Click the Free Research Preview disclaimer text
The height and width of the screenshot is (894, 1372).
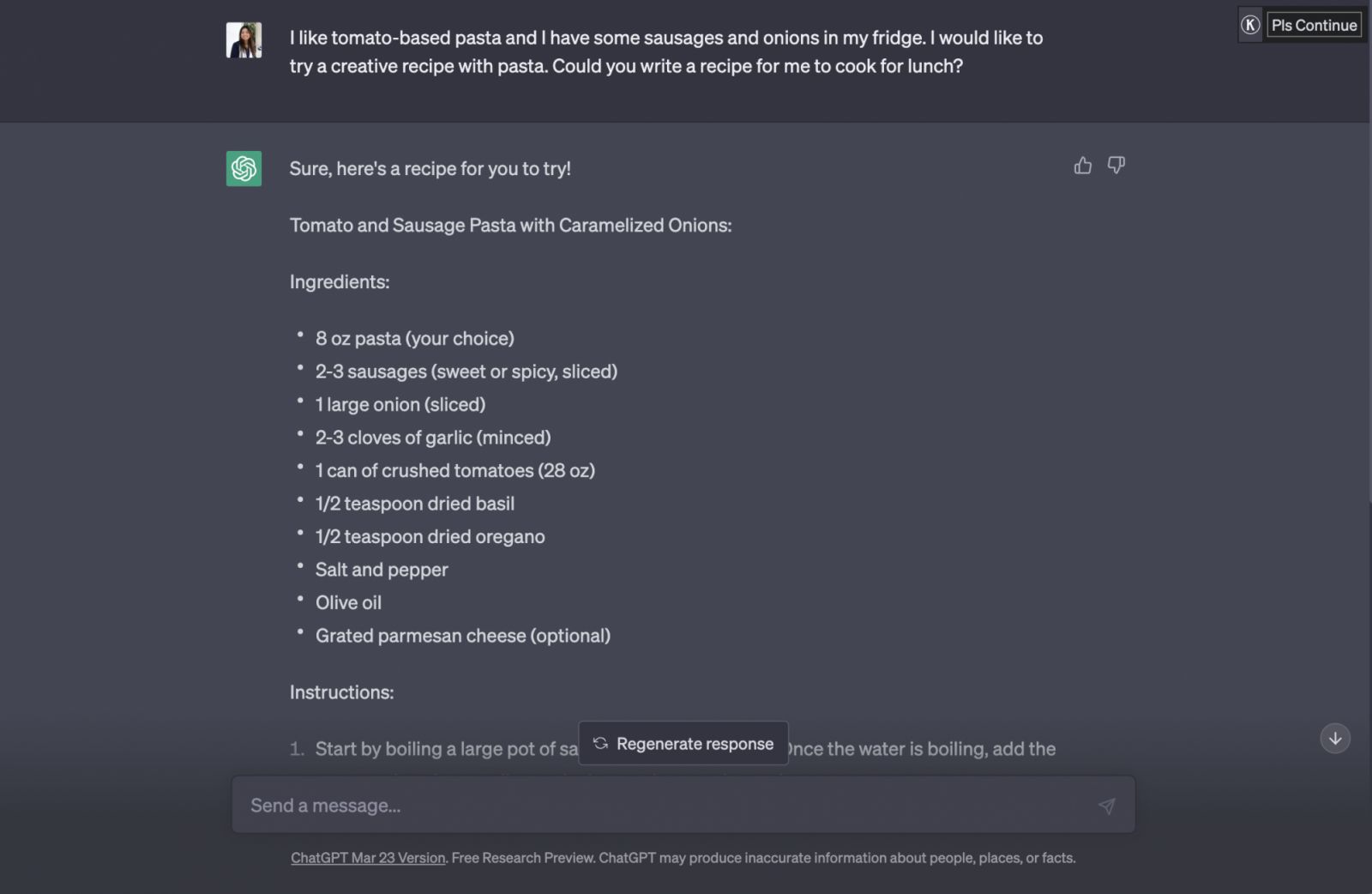(763, 857)
